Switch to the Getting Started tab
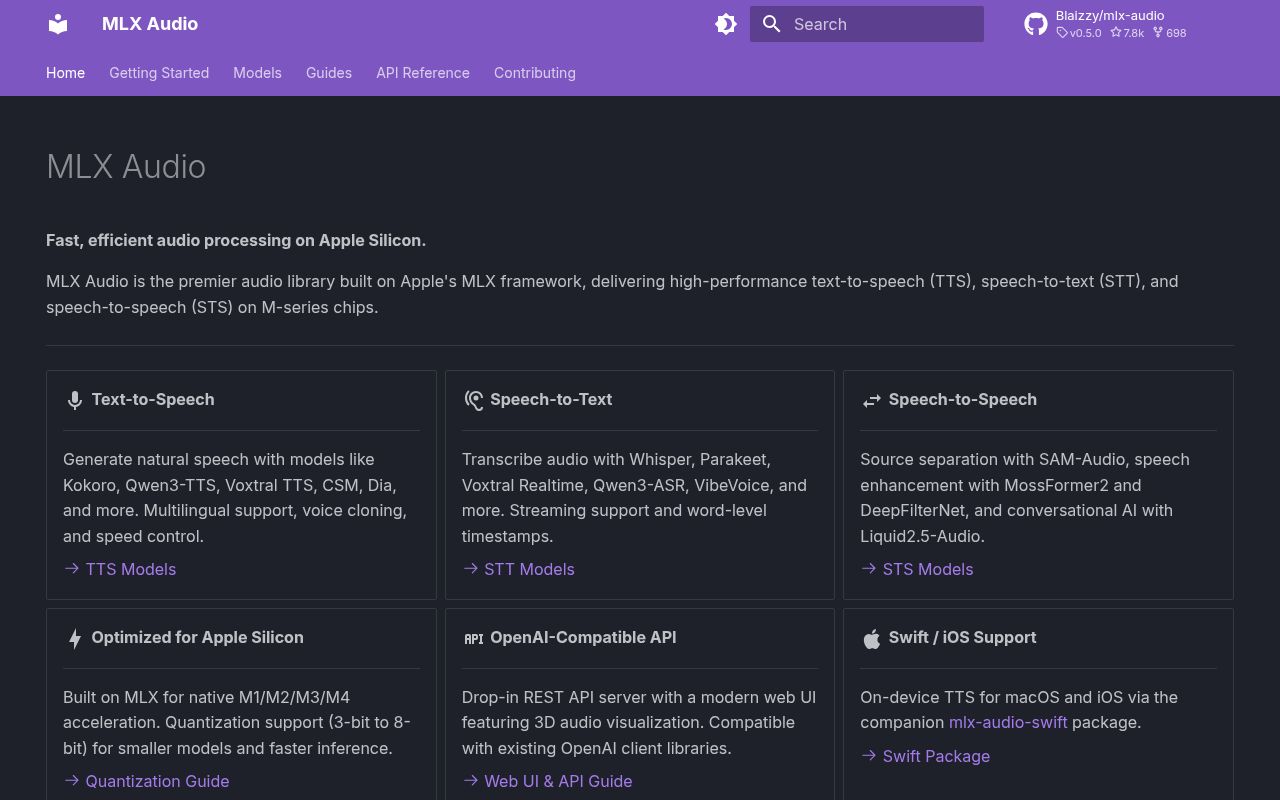This screenshot has width=1280, height=800. pos(159,73)
